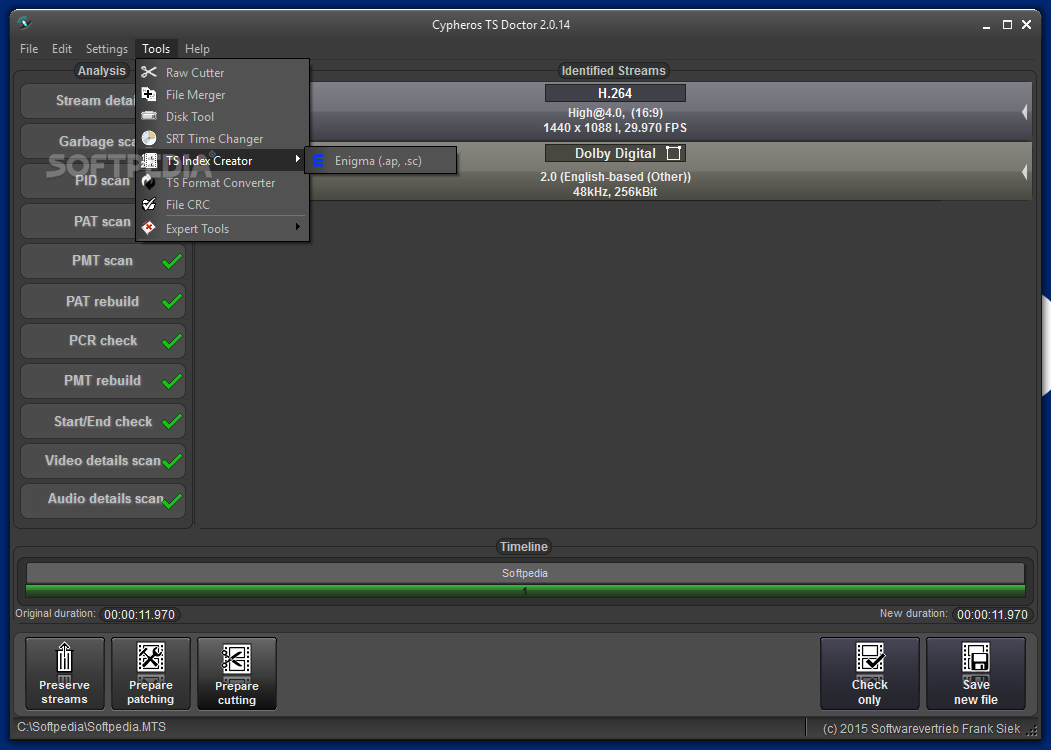Toggle the Dolby Digital stream checkbox
This screenshot has width=1051, height=750.
pyautogui.click(x=673, y=153)
